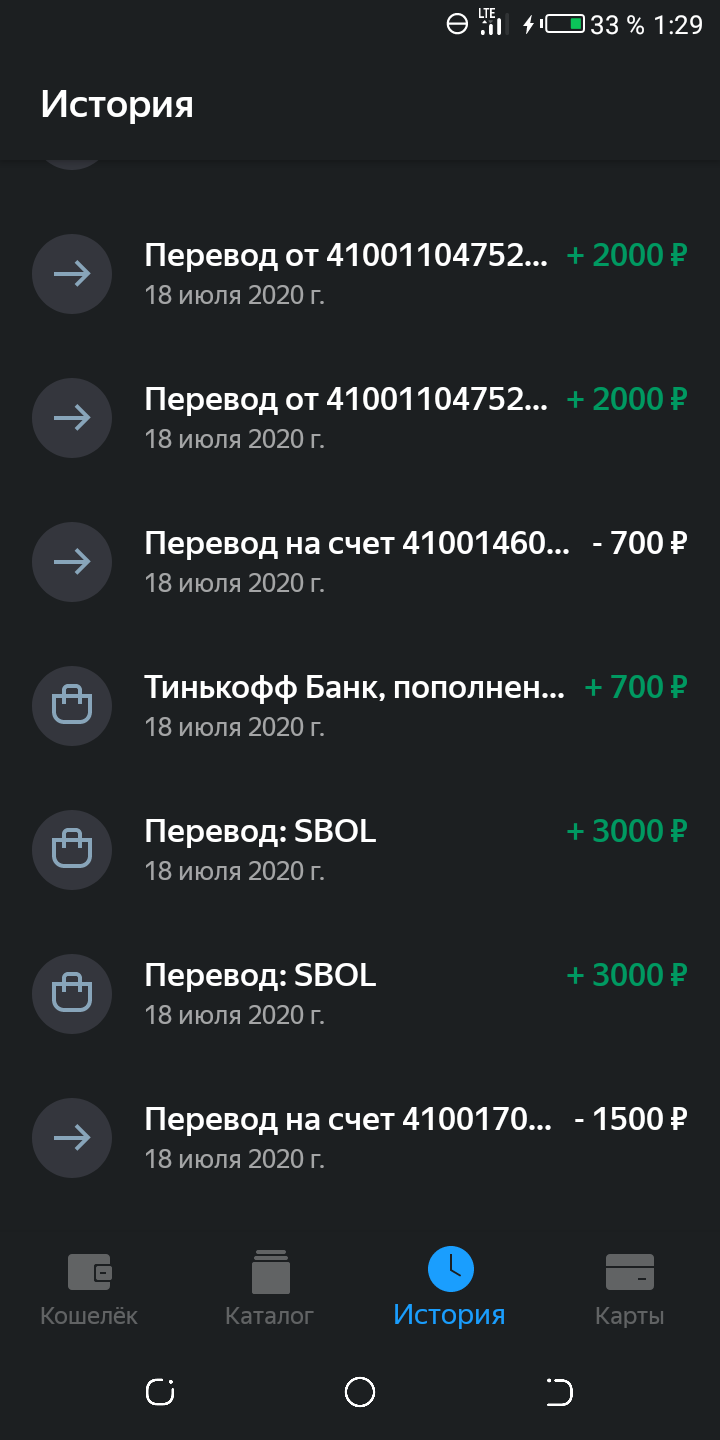This screenshot has height=1440, width=720.
Task: Tap the История page header title
Action: (x=117, y=105)
